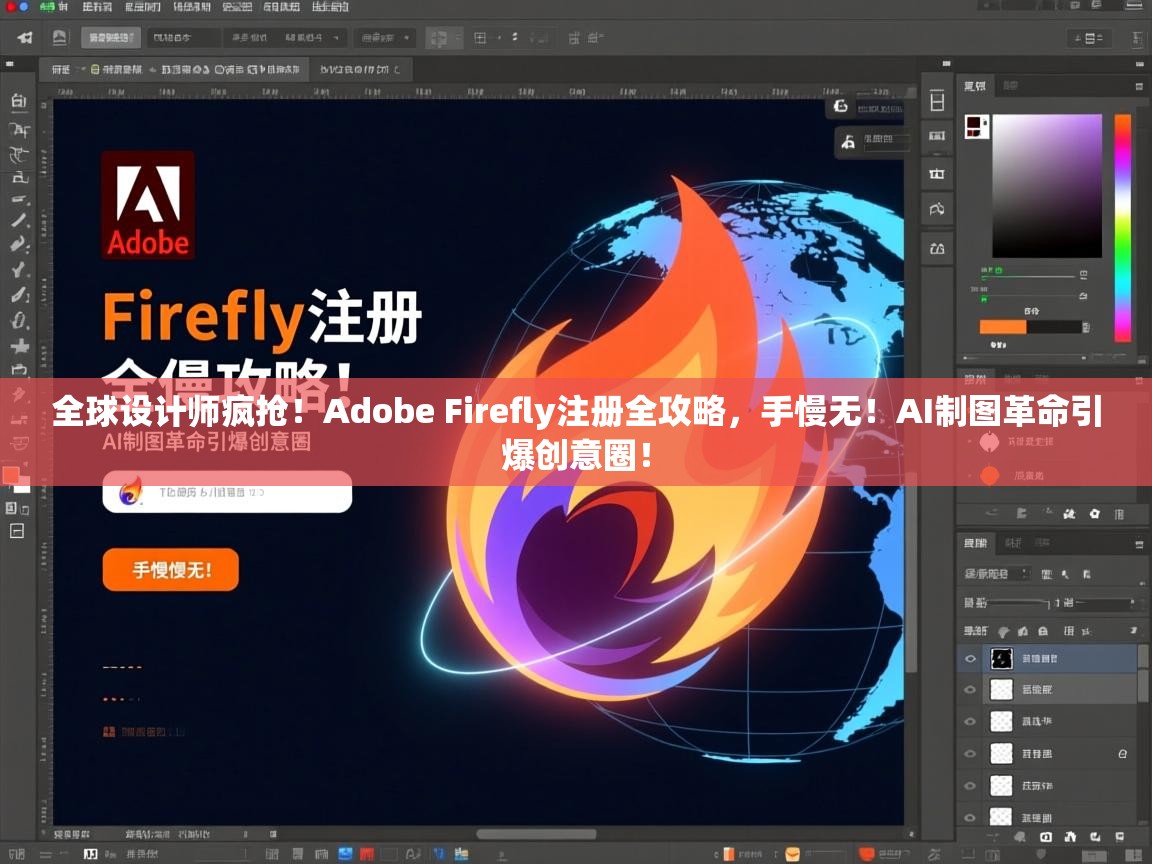Hide the top selected layer's visibility eye
This screenshot has width=1152, height=864.
[x=967, y=657]
